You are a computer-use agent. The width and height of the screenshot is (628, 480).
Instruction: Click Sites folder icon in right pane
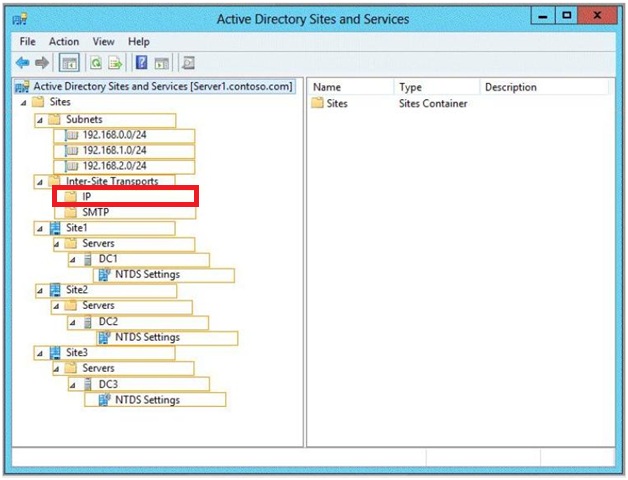click(x=317, y=103)
